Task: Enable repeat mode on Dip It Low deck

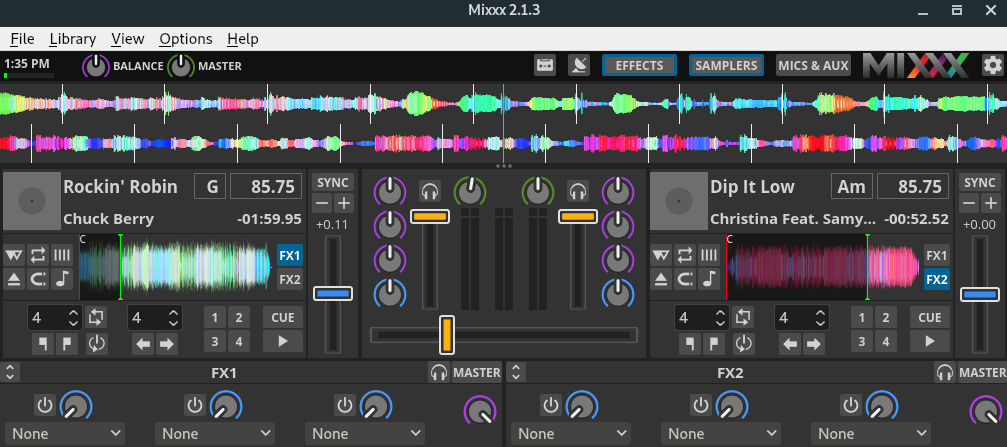Action: point(686,256)
